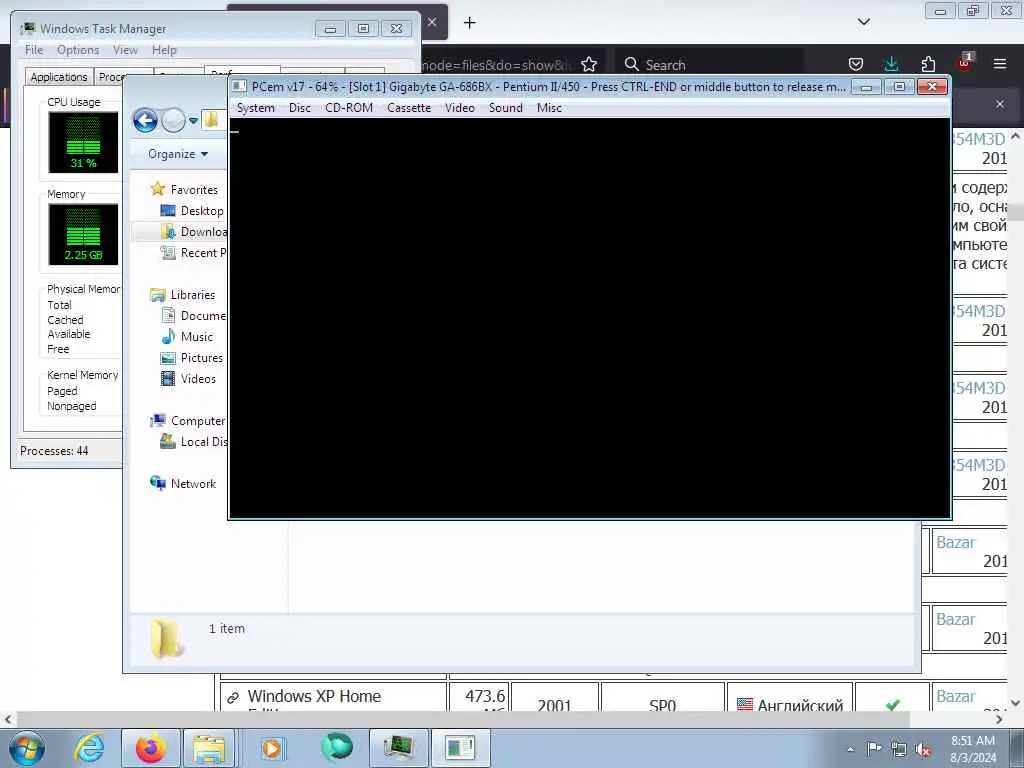Open Task Manager Help menu
Screen dimensions: 1024x768
164,50
